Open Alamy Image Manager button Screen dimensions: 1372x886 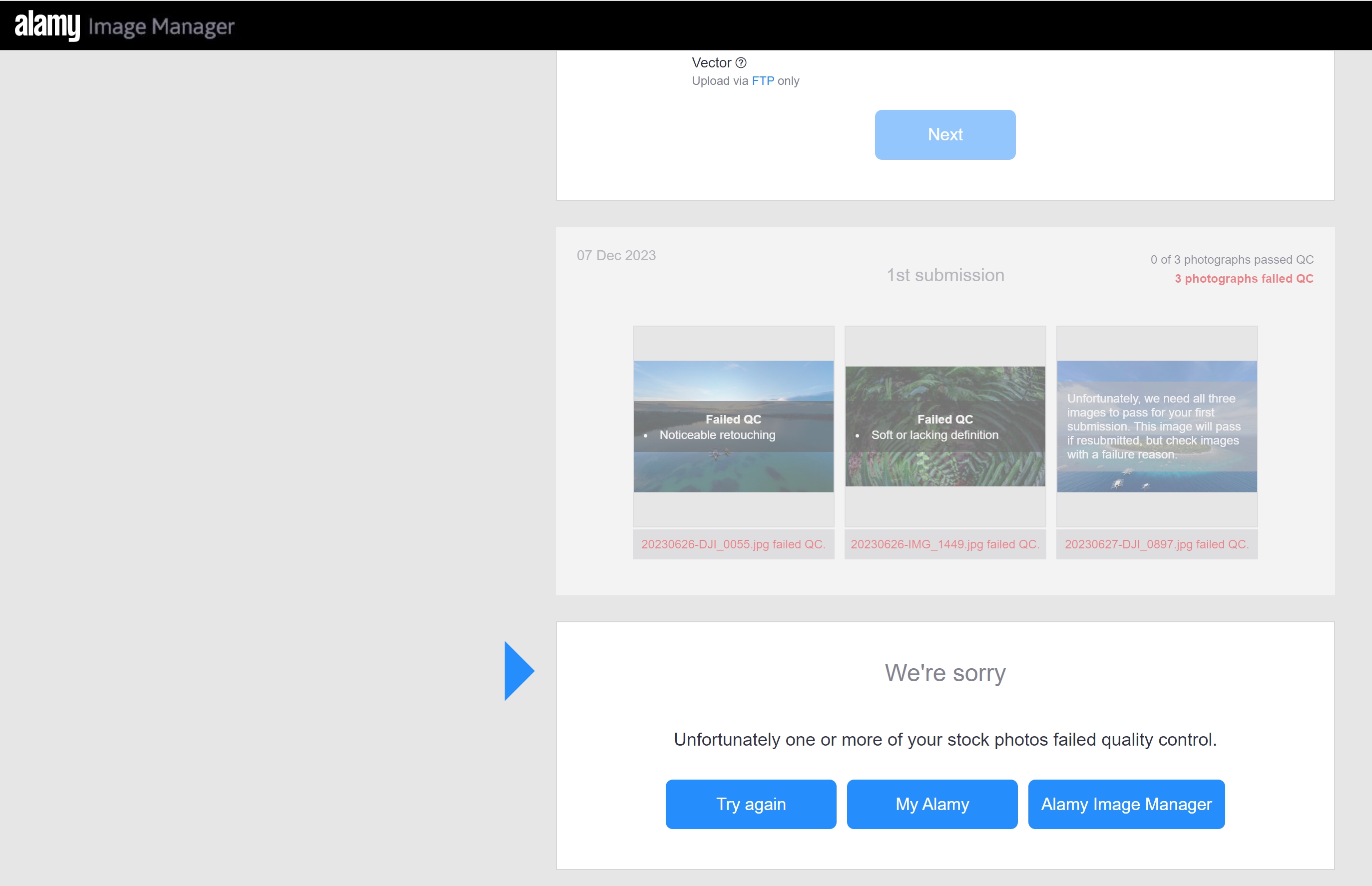tap(1126, 804)
